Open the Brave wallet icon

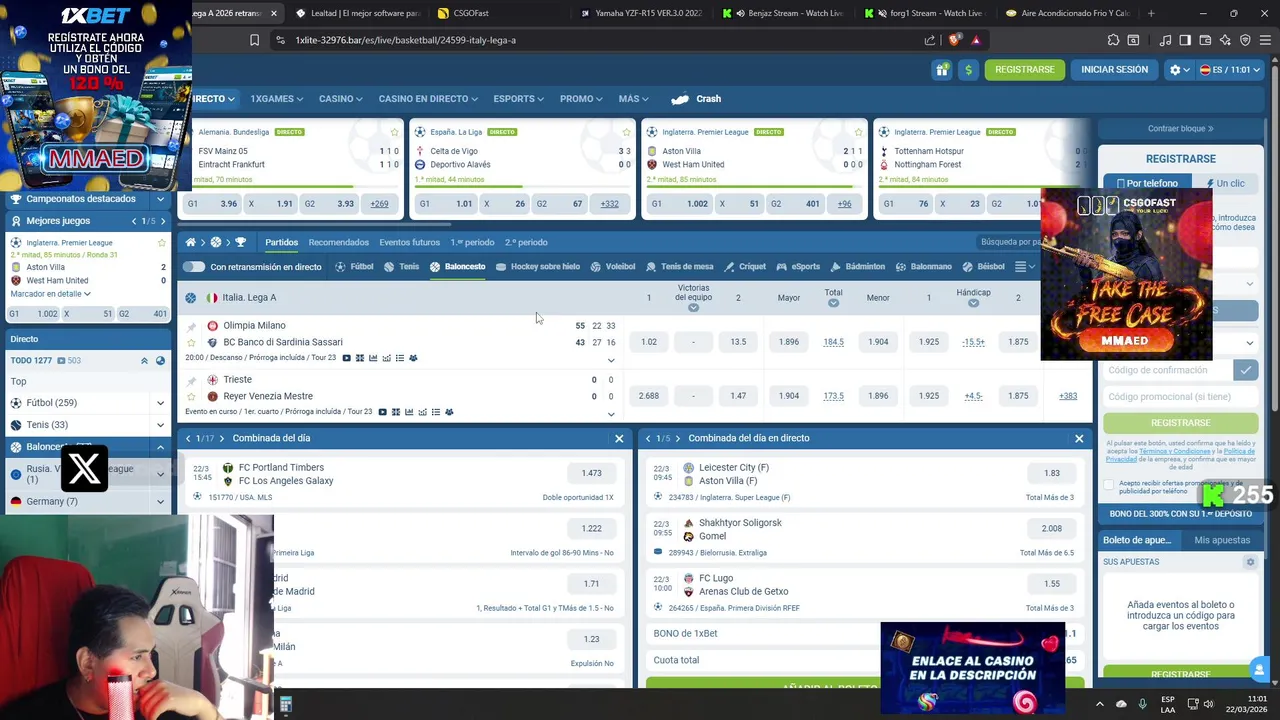(x=1205, y=40)
